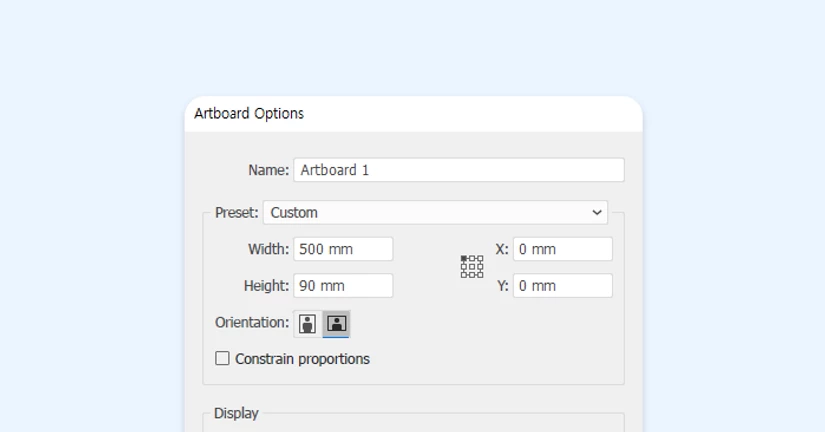Image resolution: width=825 pixels, height=432 pixels.
Task: Set reference point to top-center square
Action: pos(472,258)
